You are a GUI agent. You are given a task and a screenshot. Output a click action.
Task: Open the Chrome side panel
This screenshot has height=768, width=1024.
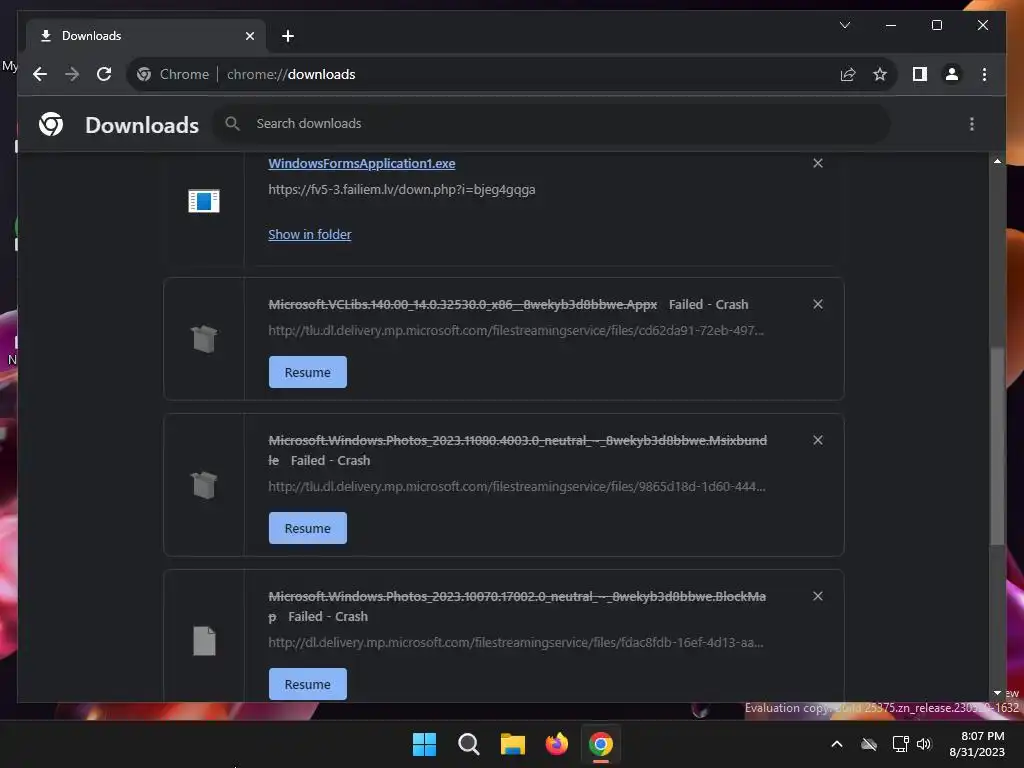point(920,74)
